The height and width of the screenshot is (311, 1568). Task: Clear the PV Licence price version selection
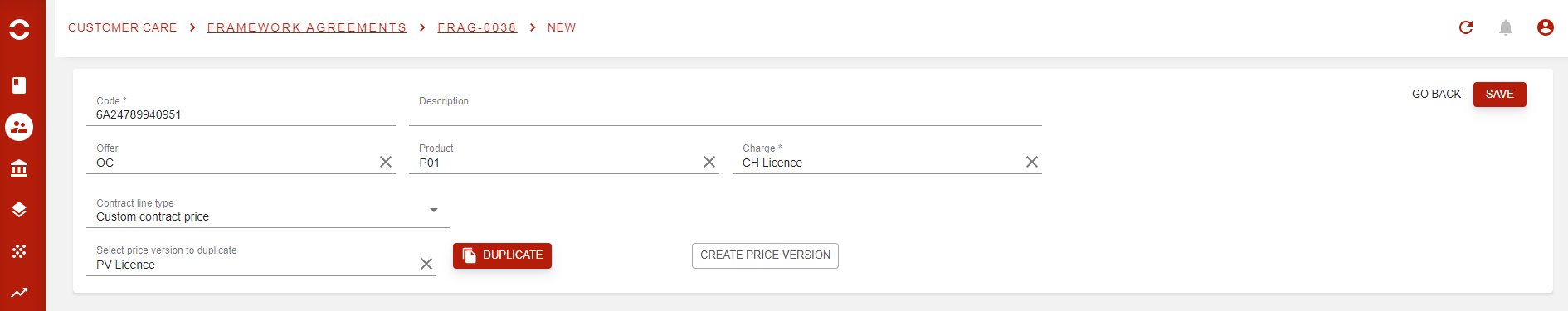click(x=426, y=264)
